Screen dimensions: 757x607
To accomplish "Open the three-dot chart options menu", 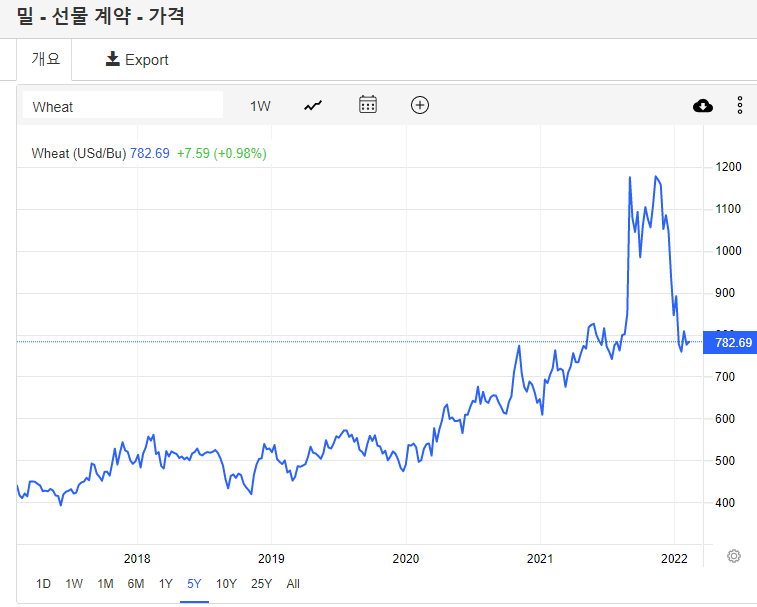I will click(x=740, y=105).
